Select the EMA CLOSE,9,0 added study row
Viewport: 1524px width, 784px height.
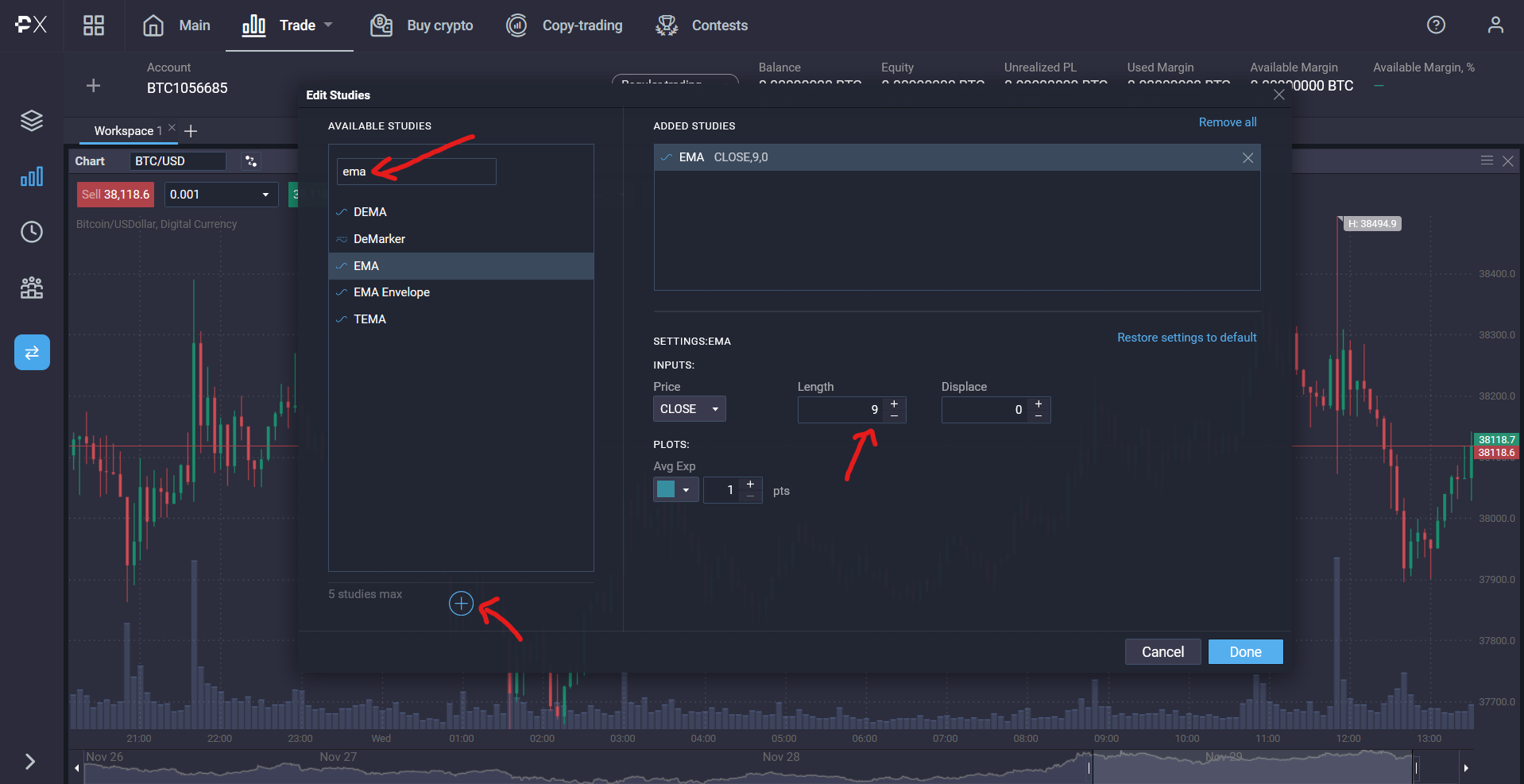[x=957, y=157]
